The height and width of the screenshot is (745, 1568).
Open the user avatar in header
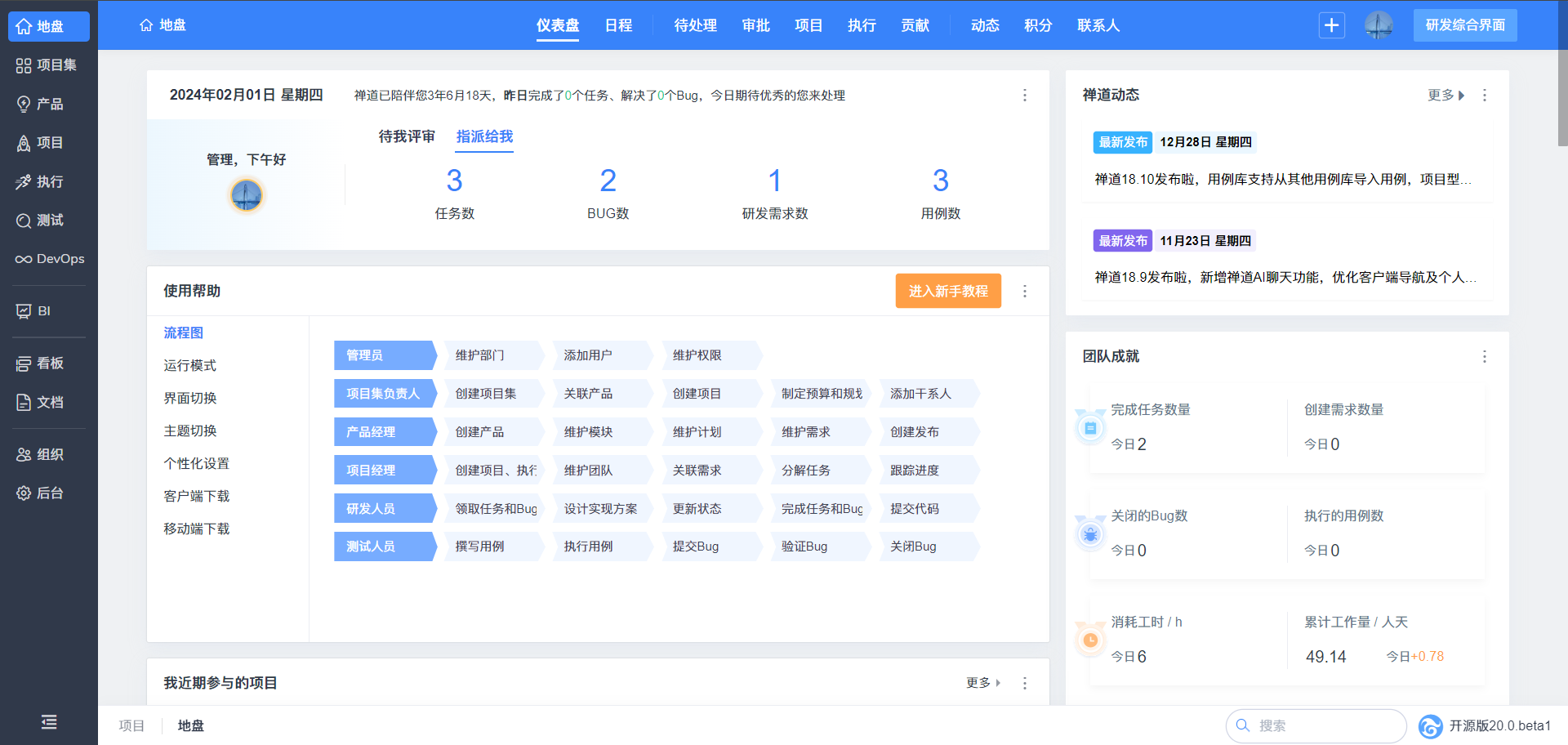(1379, 25)
